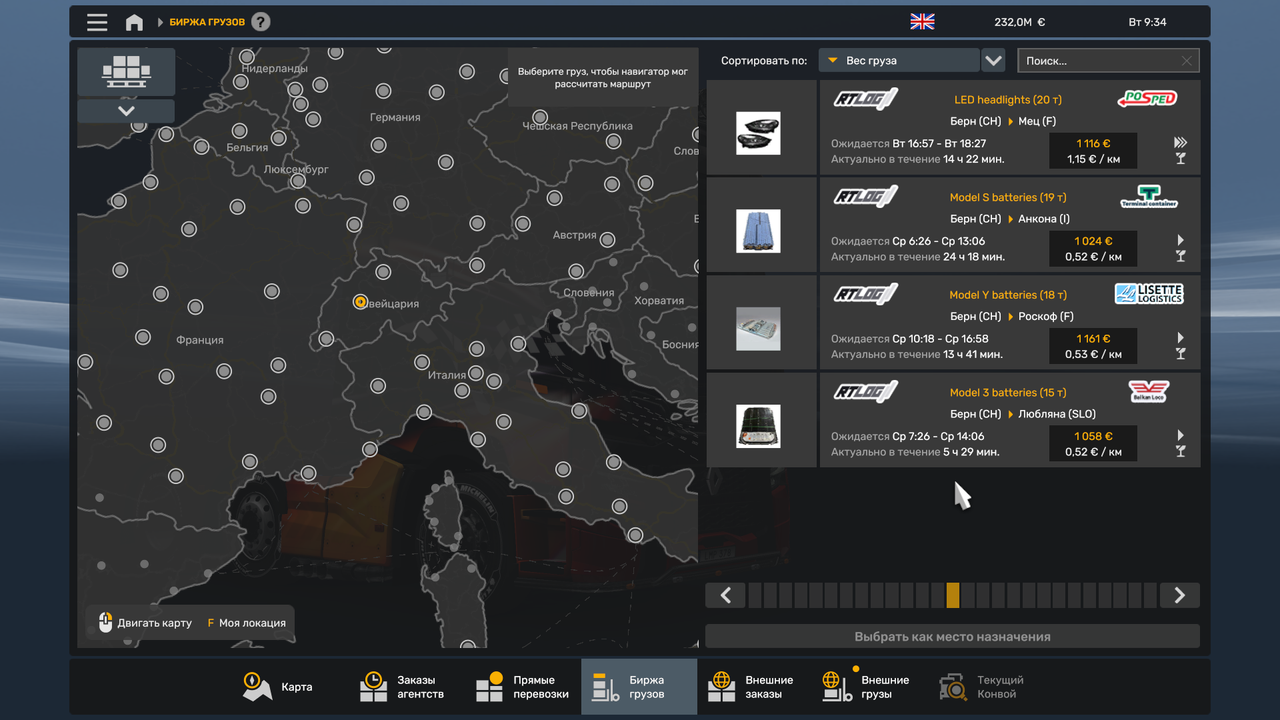Open Прямые перевозки section
1280x720 pixels.
coord(523,686)
